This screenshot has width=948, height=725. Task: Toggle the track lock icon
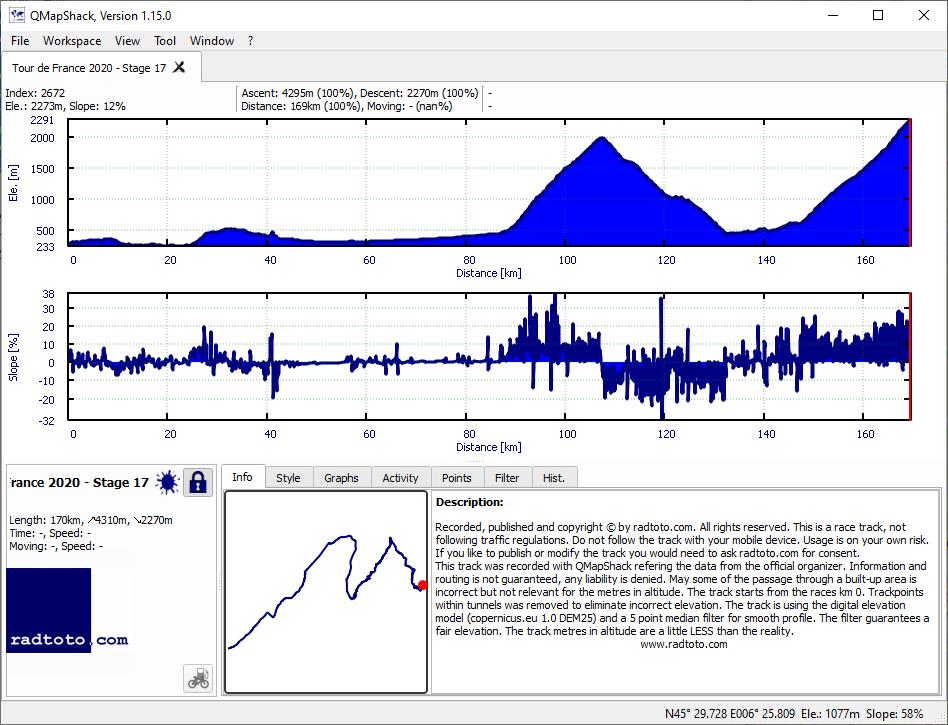[x=198, y=483]
